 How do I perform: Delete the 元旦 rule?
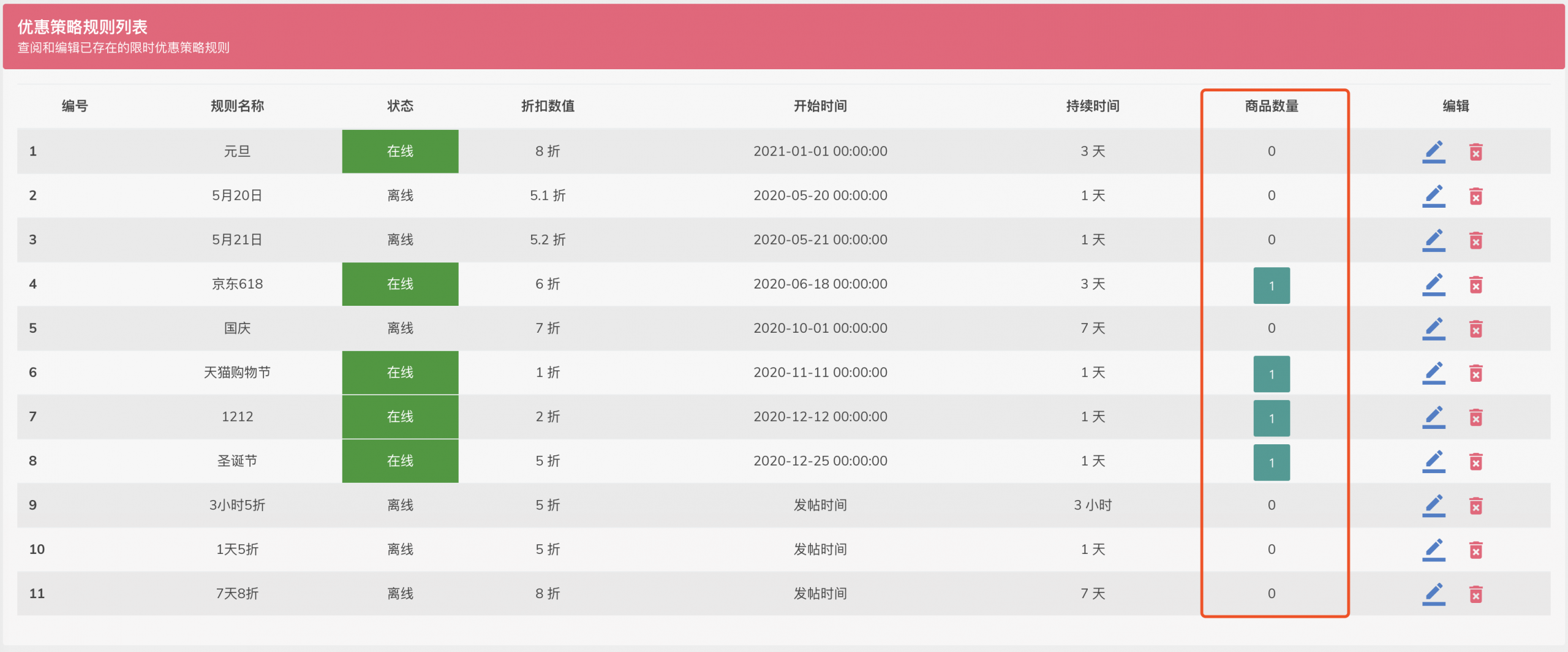coord(1476,152)
